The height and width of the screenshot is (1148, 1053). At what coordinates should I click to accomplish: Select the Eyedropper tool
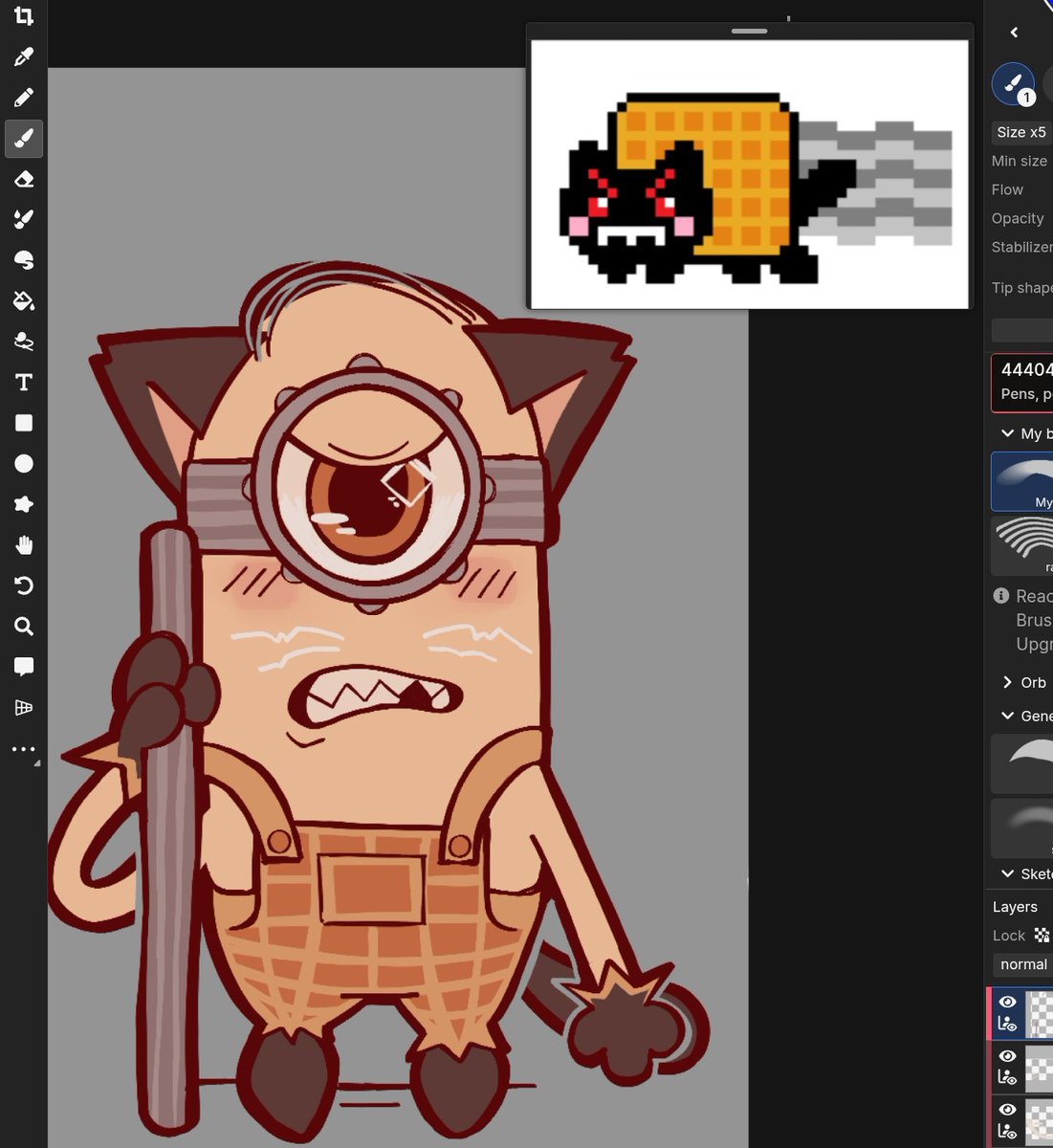(24, 56)
